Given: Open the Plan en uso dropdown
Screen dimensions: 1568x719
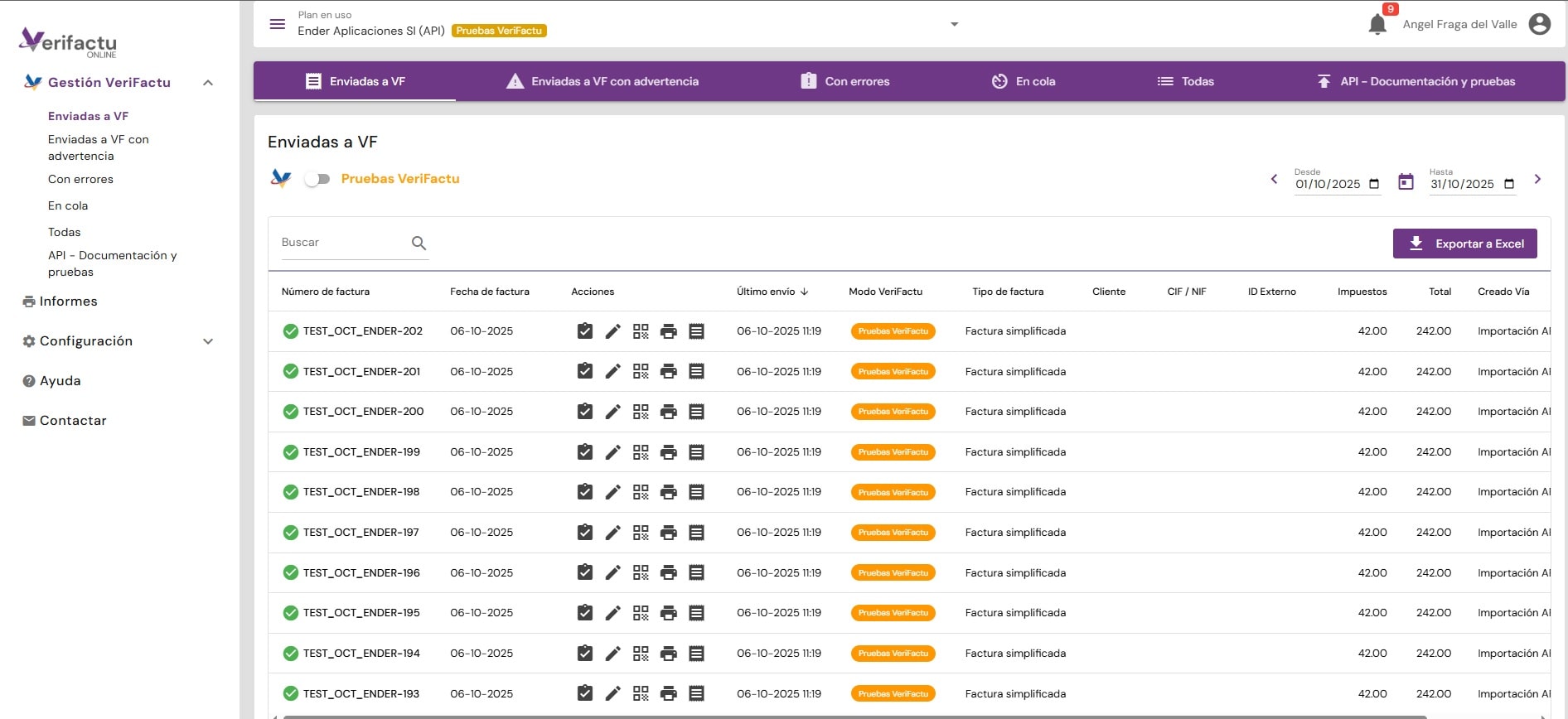Looking at the screenshot, I should pyautogui.click(x=954, y=24).
